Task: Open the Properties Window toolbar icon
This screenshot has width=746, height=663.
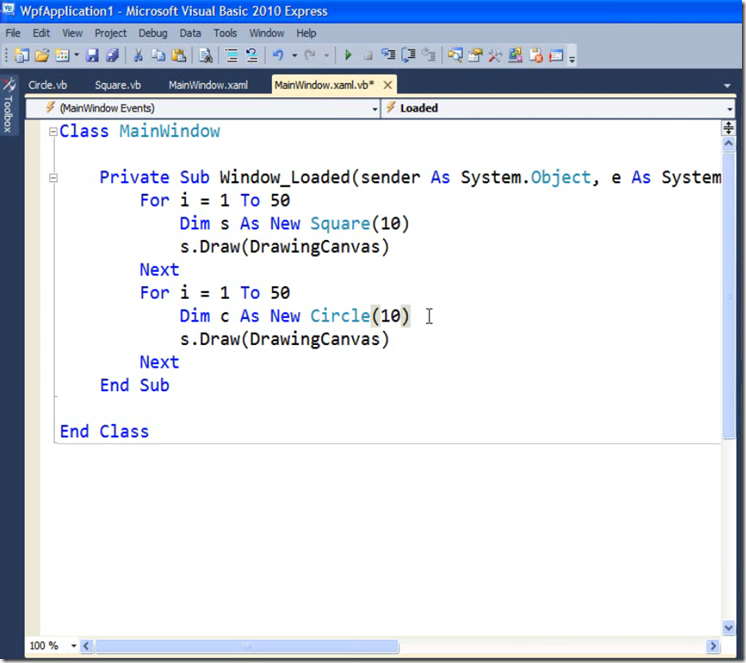Action: pyautogui.click(x=475, y=56)
